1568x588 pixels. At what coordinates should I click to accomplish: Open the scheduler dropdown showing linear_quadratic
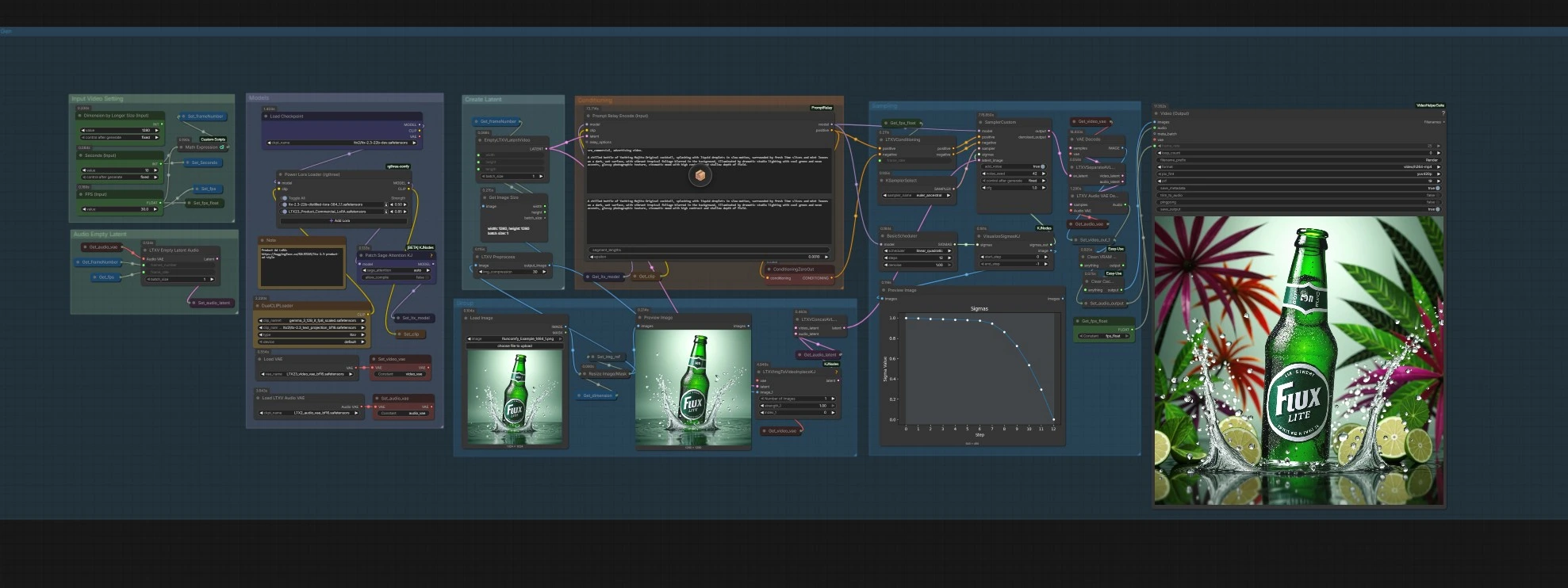tap(917, 250)
